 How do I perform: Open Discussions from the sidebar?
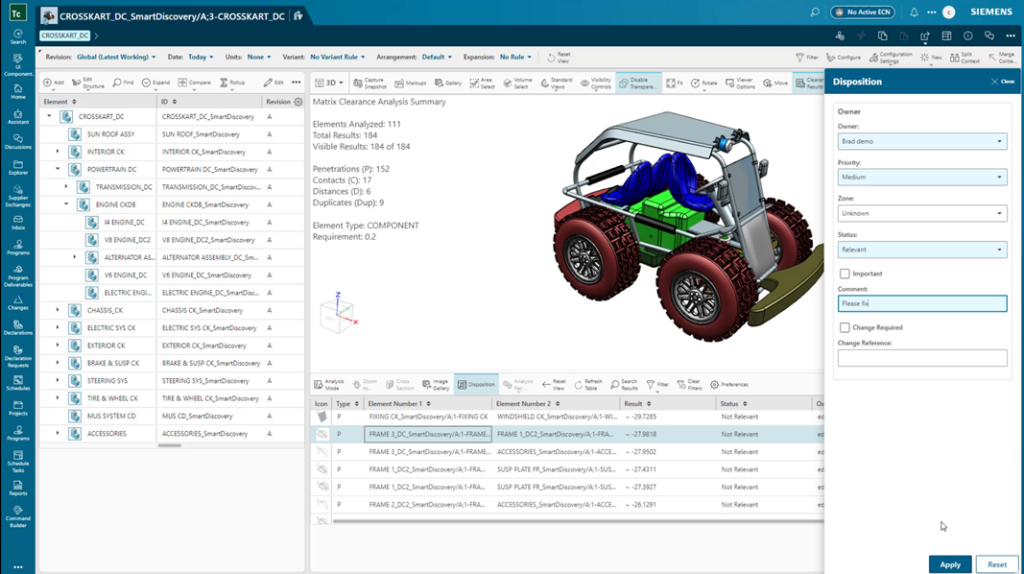[18, 141]
